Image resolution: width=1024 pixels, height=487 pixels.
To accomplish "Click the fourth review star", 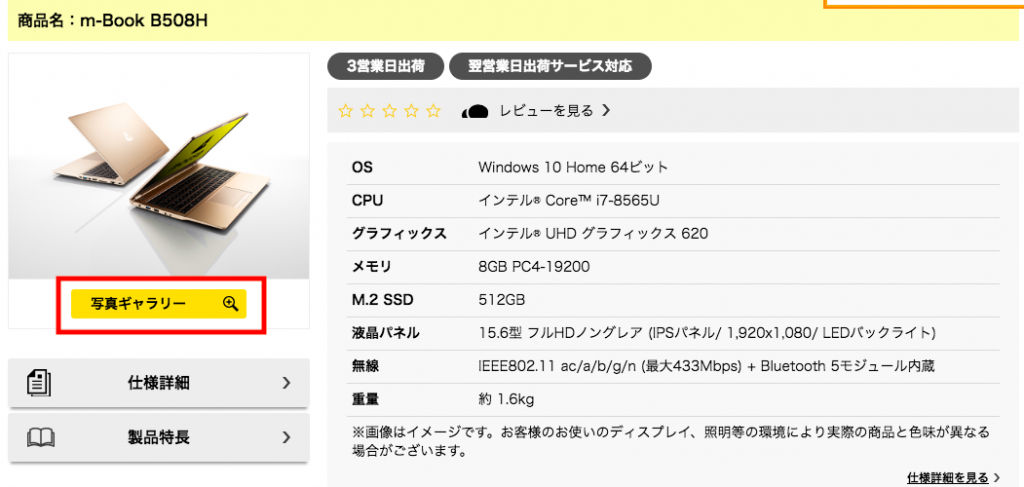I will (411, 111).
